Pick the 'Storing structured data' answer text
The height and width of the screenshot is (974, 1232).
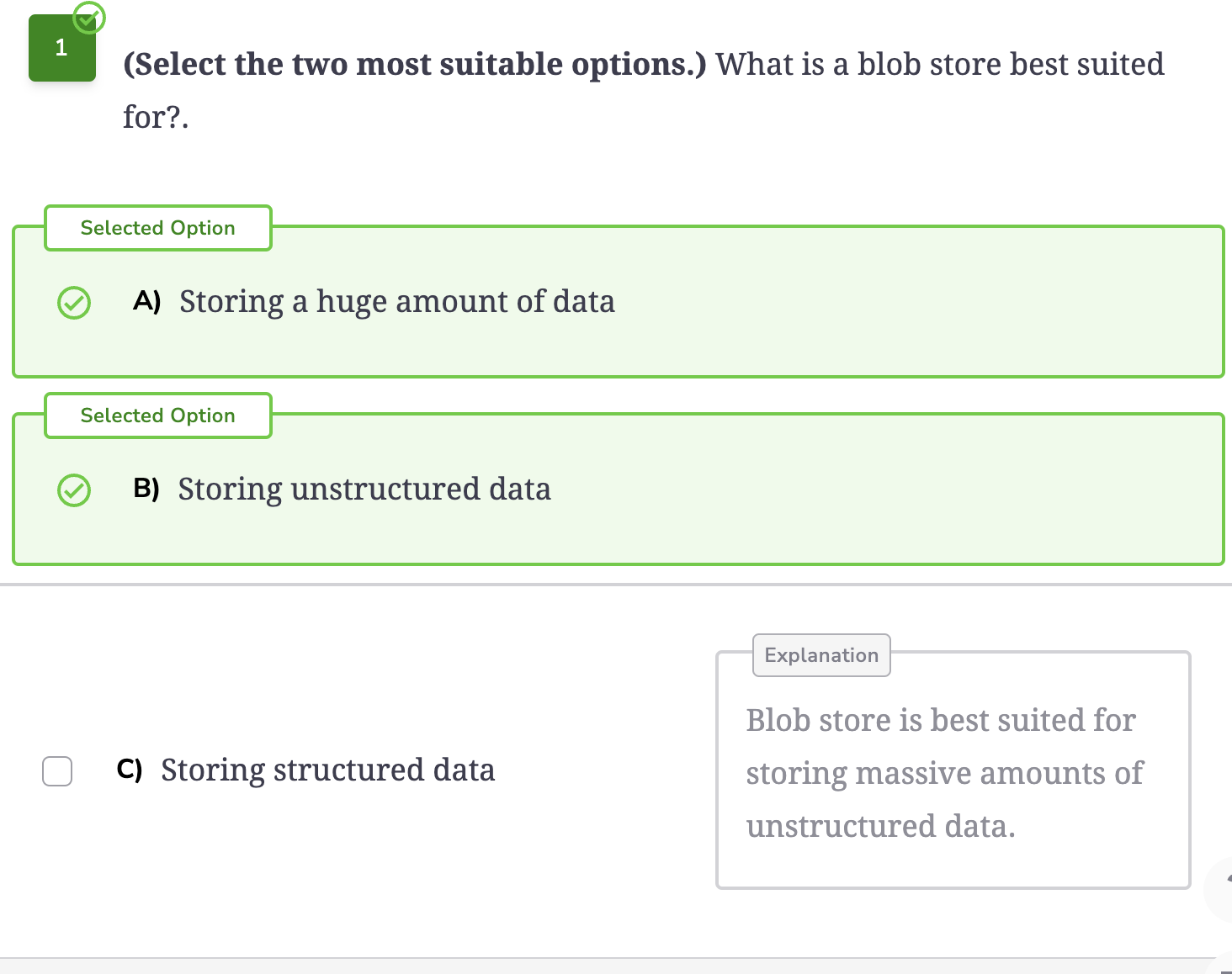(328, 770)
